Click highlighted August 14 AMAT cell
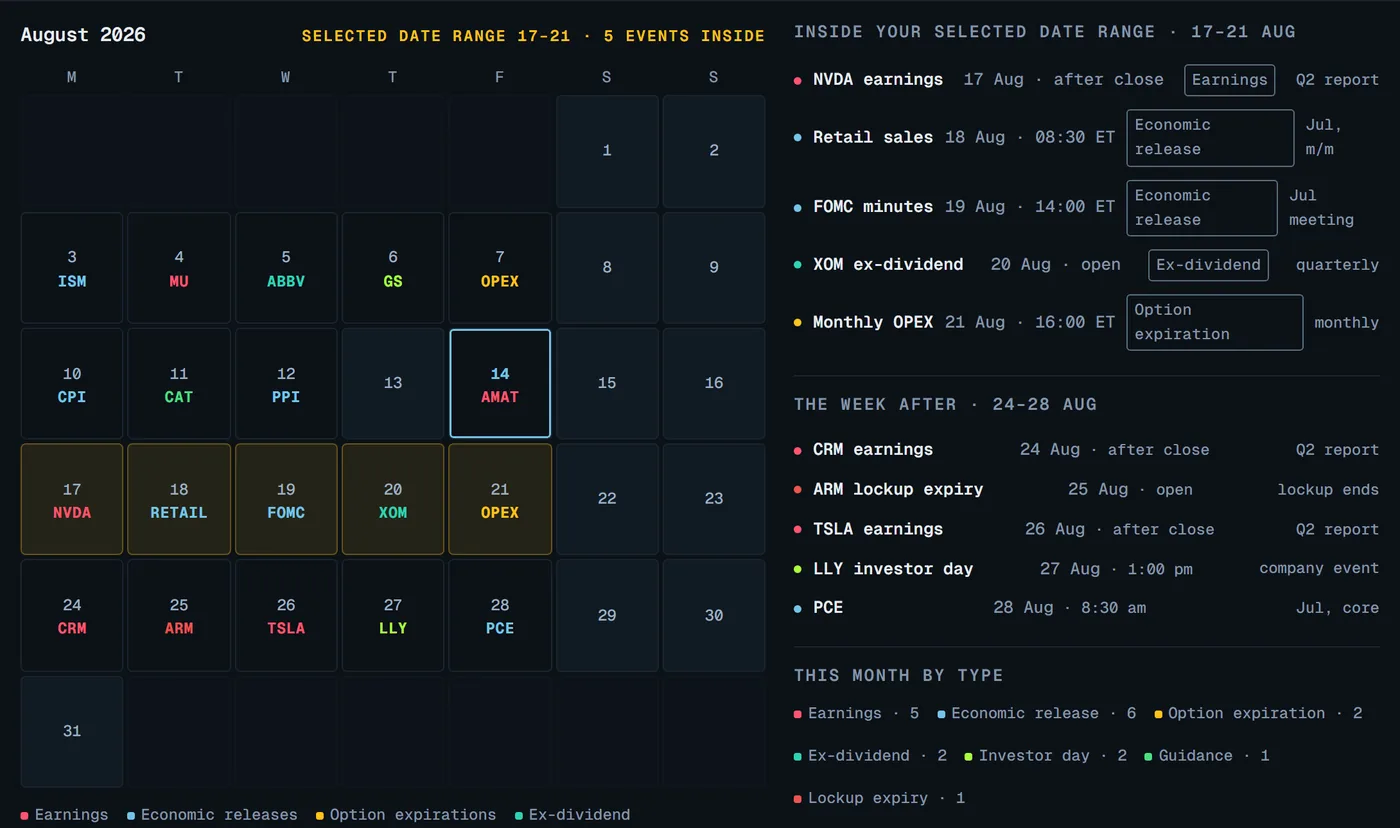The width and height of the screenshot is (1400, 828). (500, 384)
